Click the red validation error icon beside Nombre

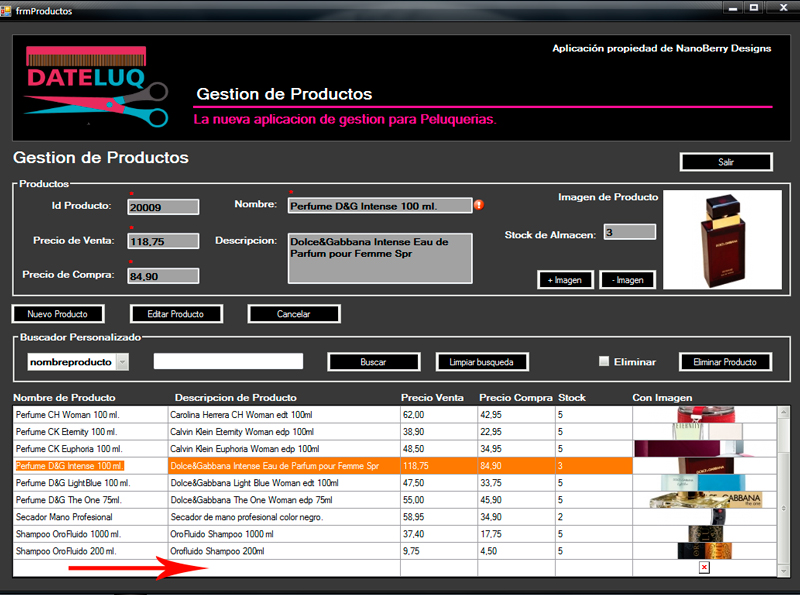pos(479,205)
